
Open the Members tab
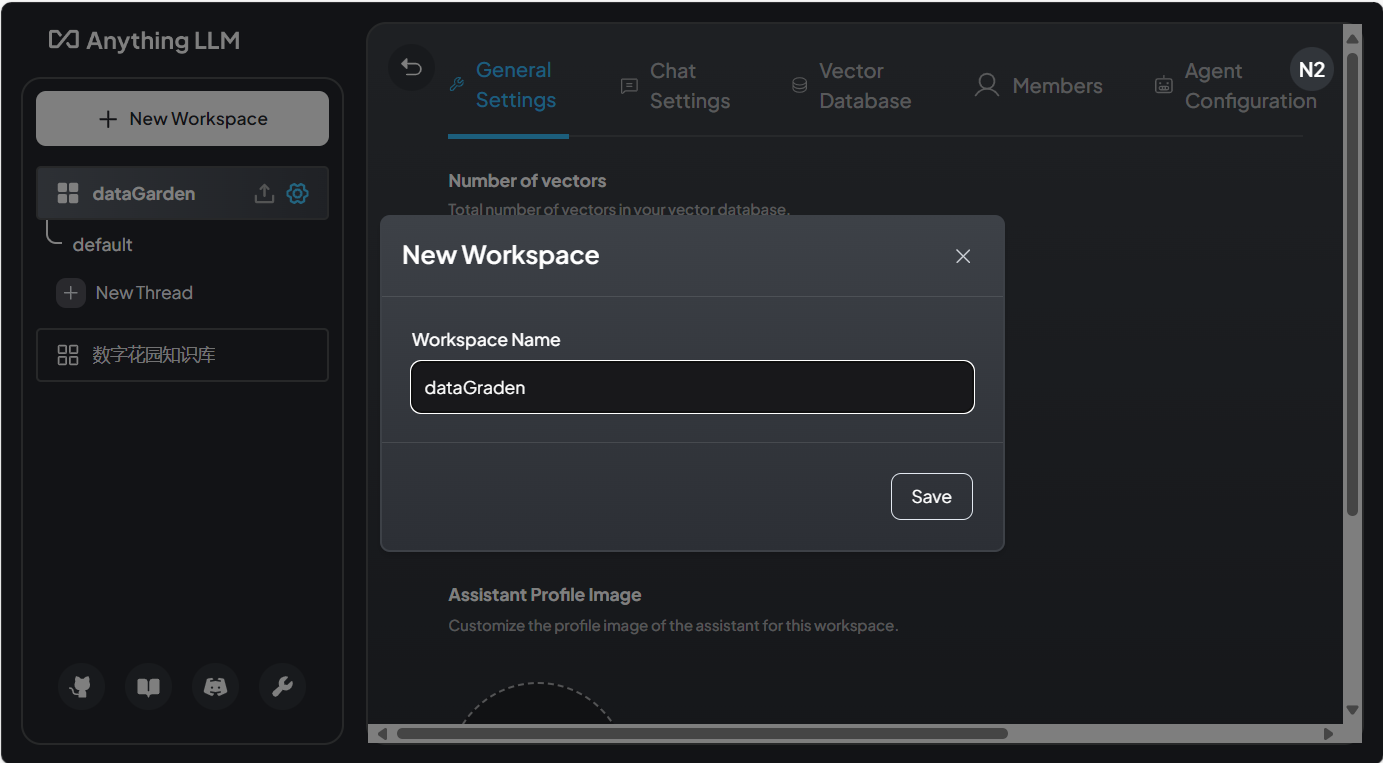coord(1039,86)
